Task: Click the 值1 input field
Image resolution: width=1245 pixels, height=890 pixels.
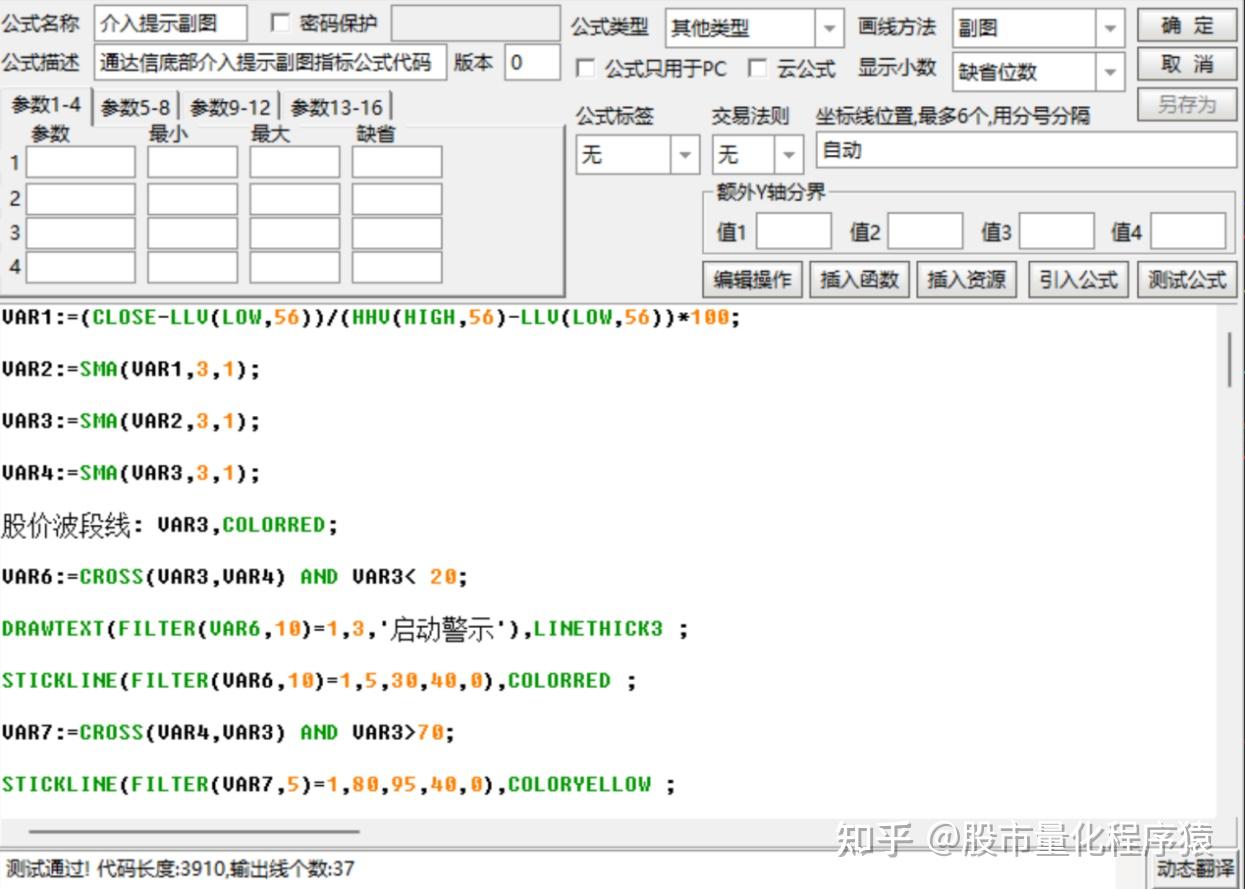Action: coord(793,231)
